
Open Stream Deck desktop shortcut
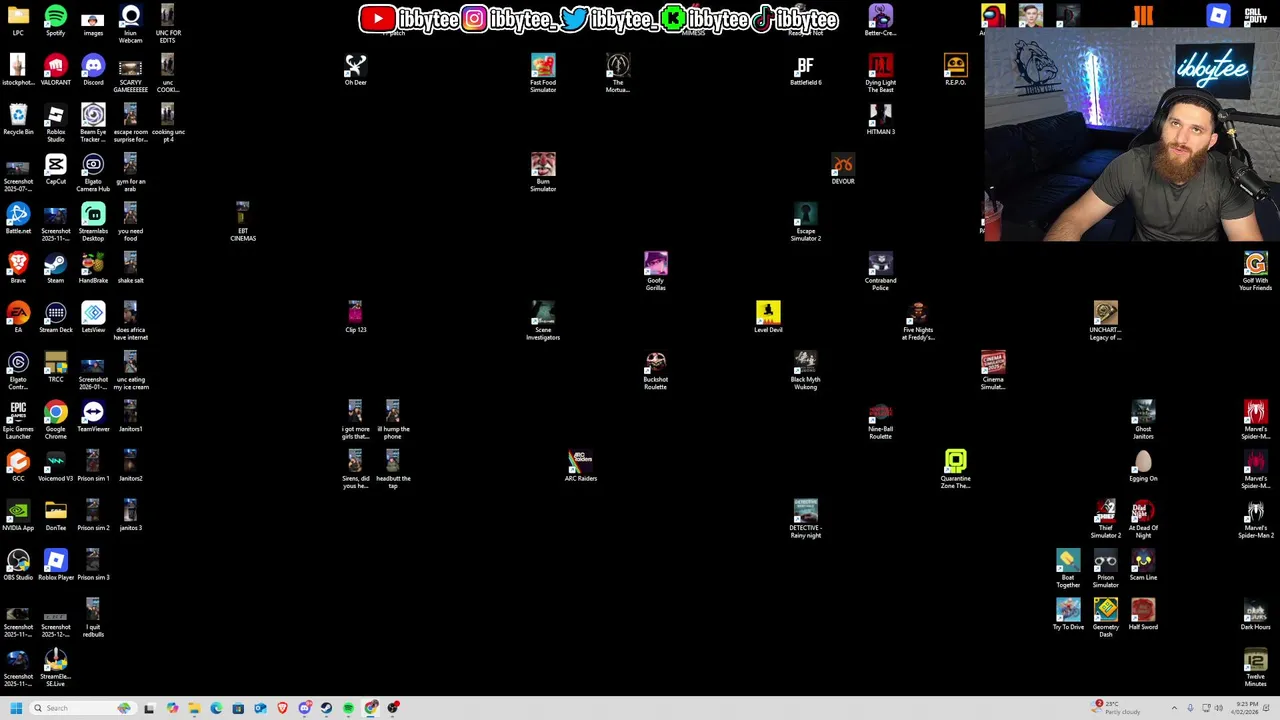(x=55, y=317)
